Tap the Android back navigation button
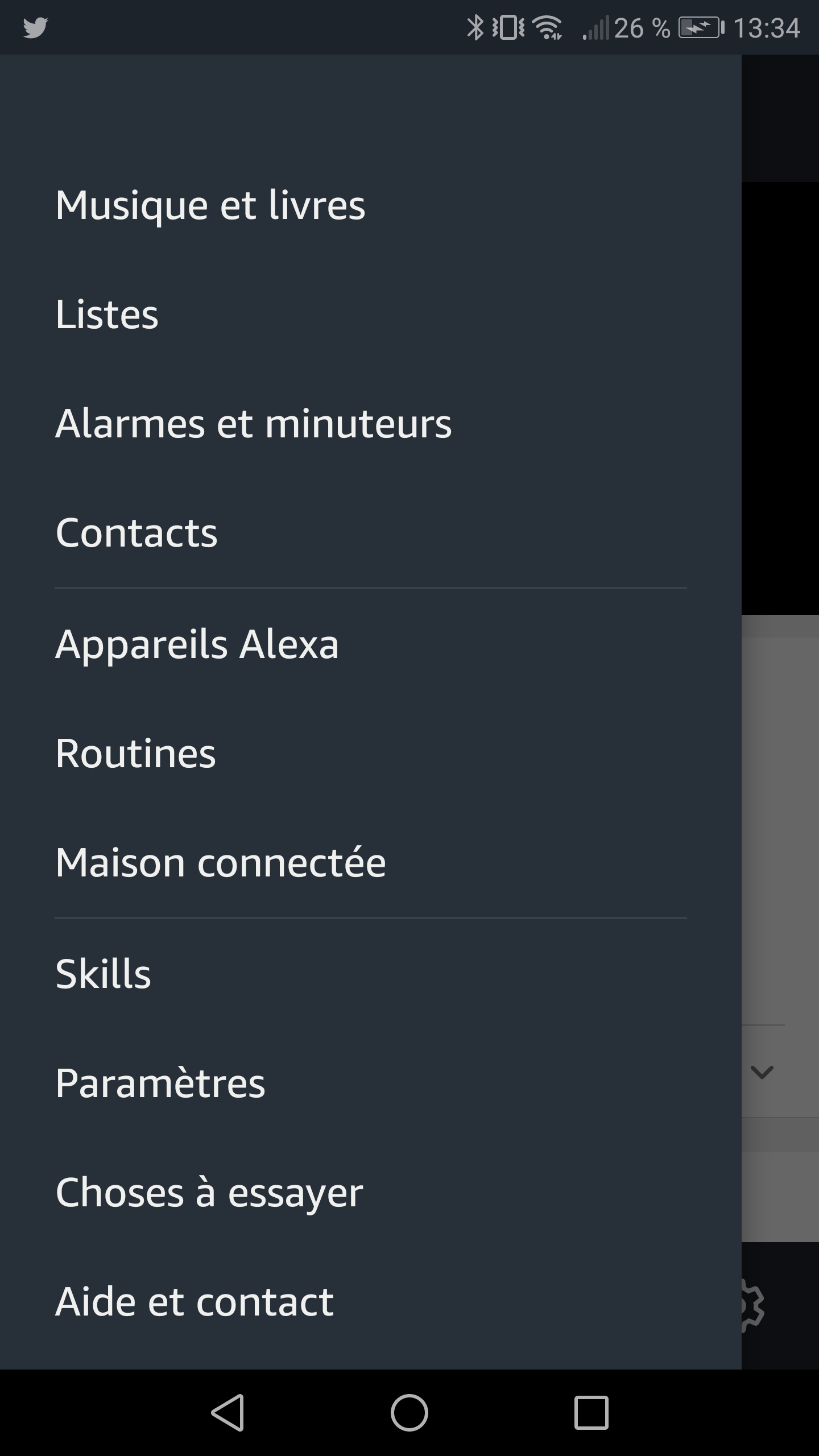Image resolution: width=819 pixels, height=1456 pixels. click(227, 1412)
